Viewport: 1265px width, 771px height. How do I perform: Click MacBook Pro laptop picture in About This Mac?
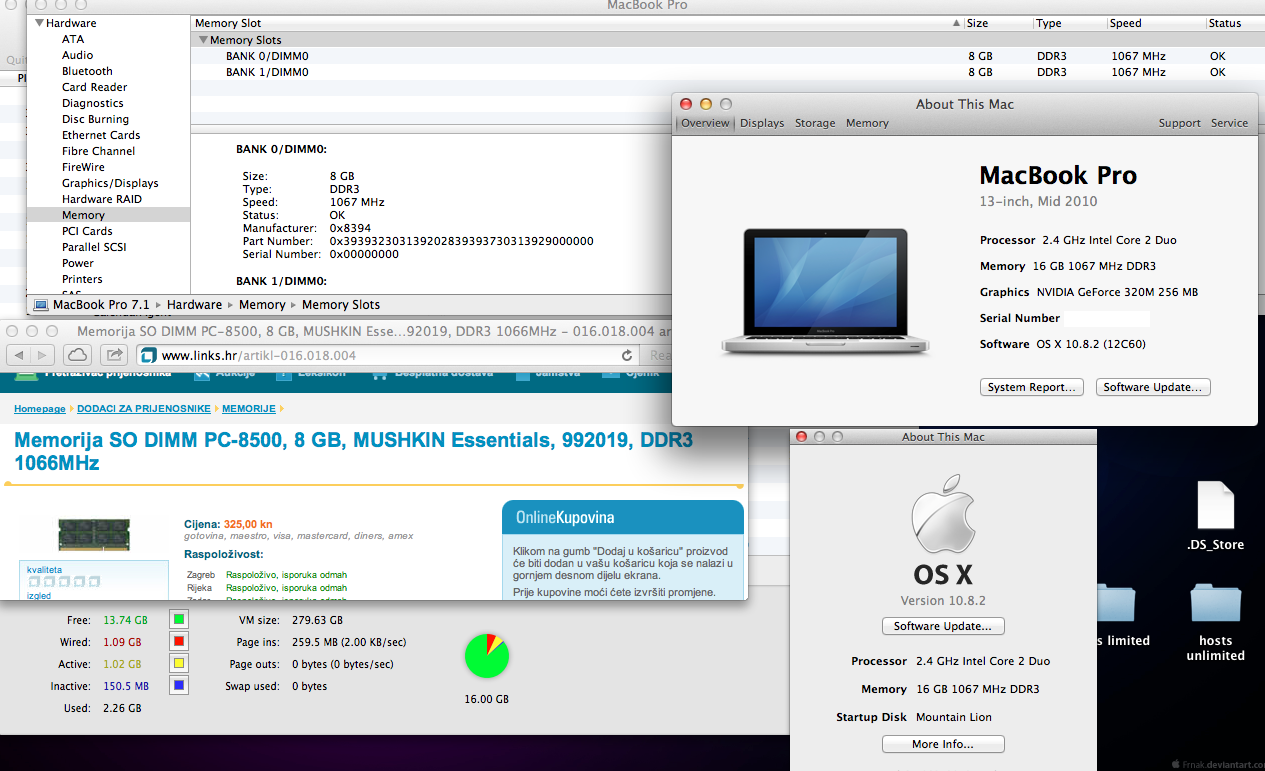[x=825, y=292]
